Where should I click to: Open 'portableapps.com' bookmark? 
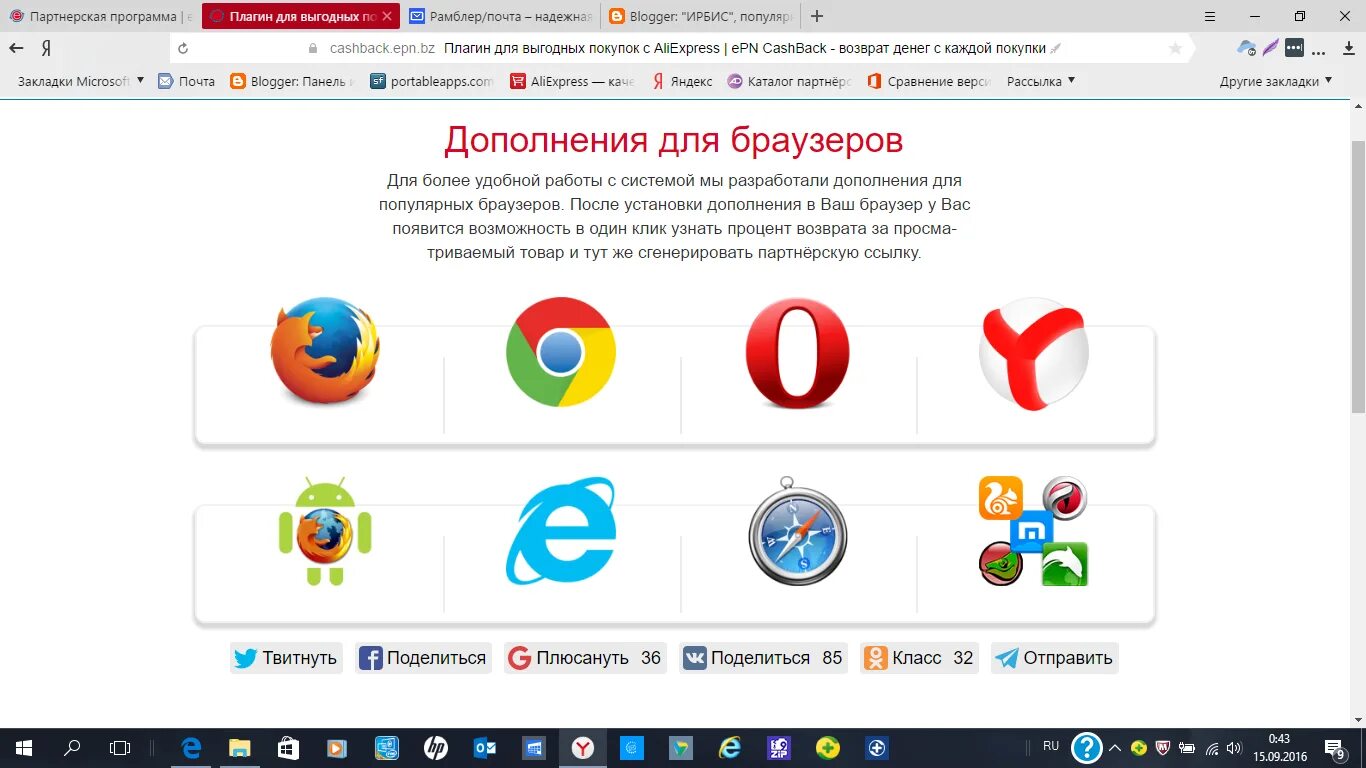coord(432,81)
